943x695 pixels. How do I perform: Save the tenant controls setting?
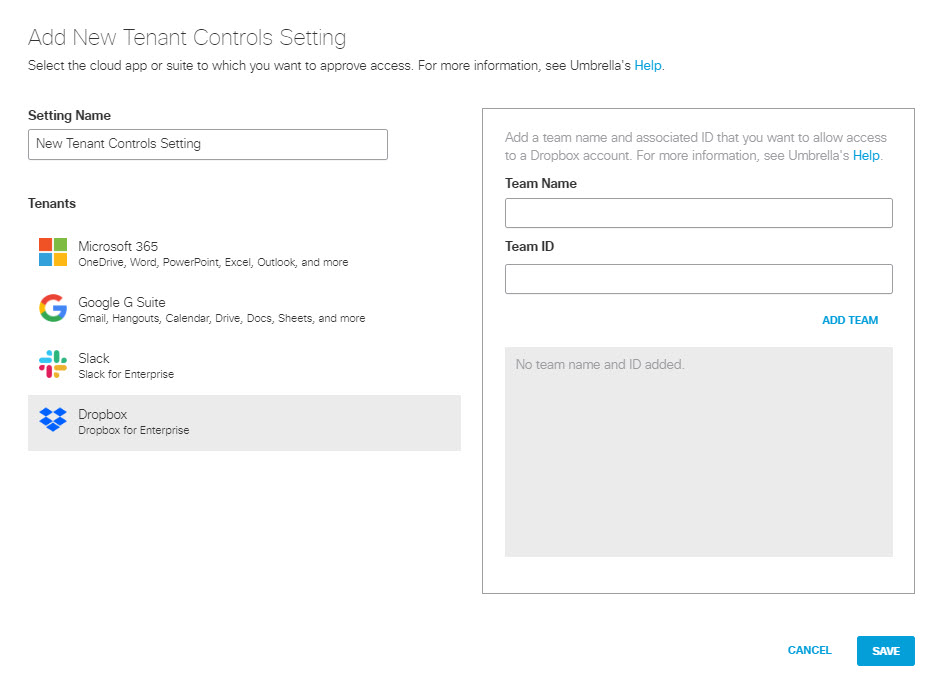(885, 651)
